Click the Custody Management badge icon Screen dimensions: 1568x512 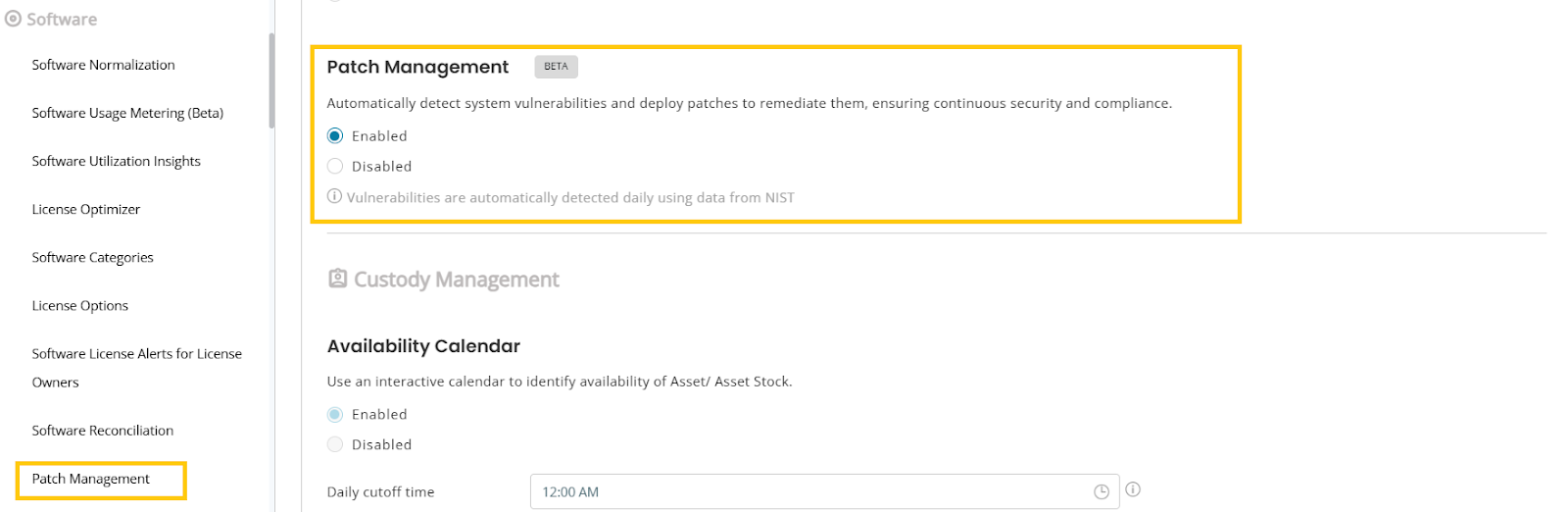[x=337, y=279]
